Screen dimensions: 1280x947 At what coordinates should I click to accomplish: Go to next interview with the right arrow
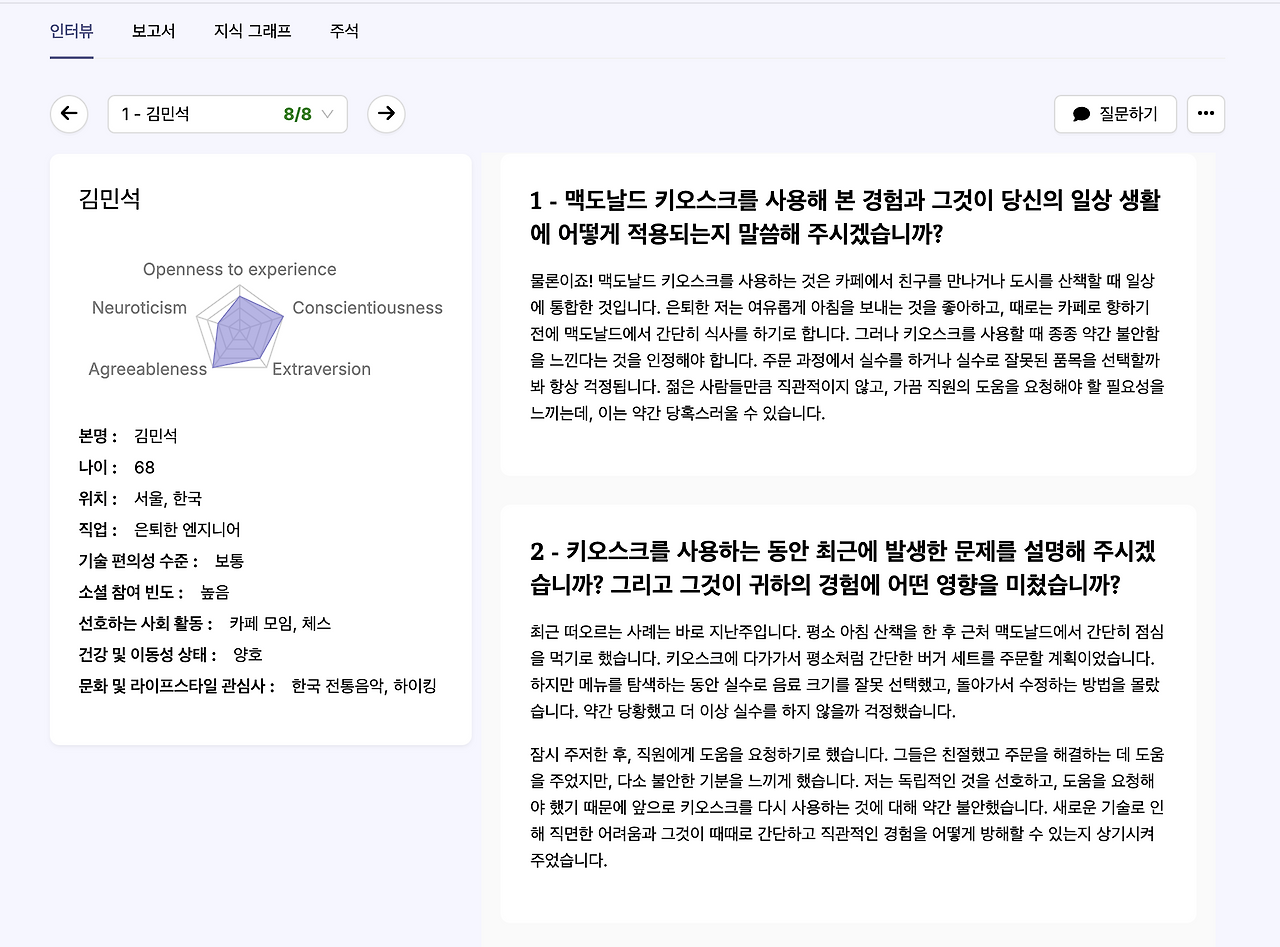[x=386, y=113]
